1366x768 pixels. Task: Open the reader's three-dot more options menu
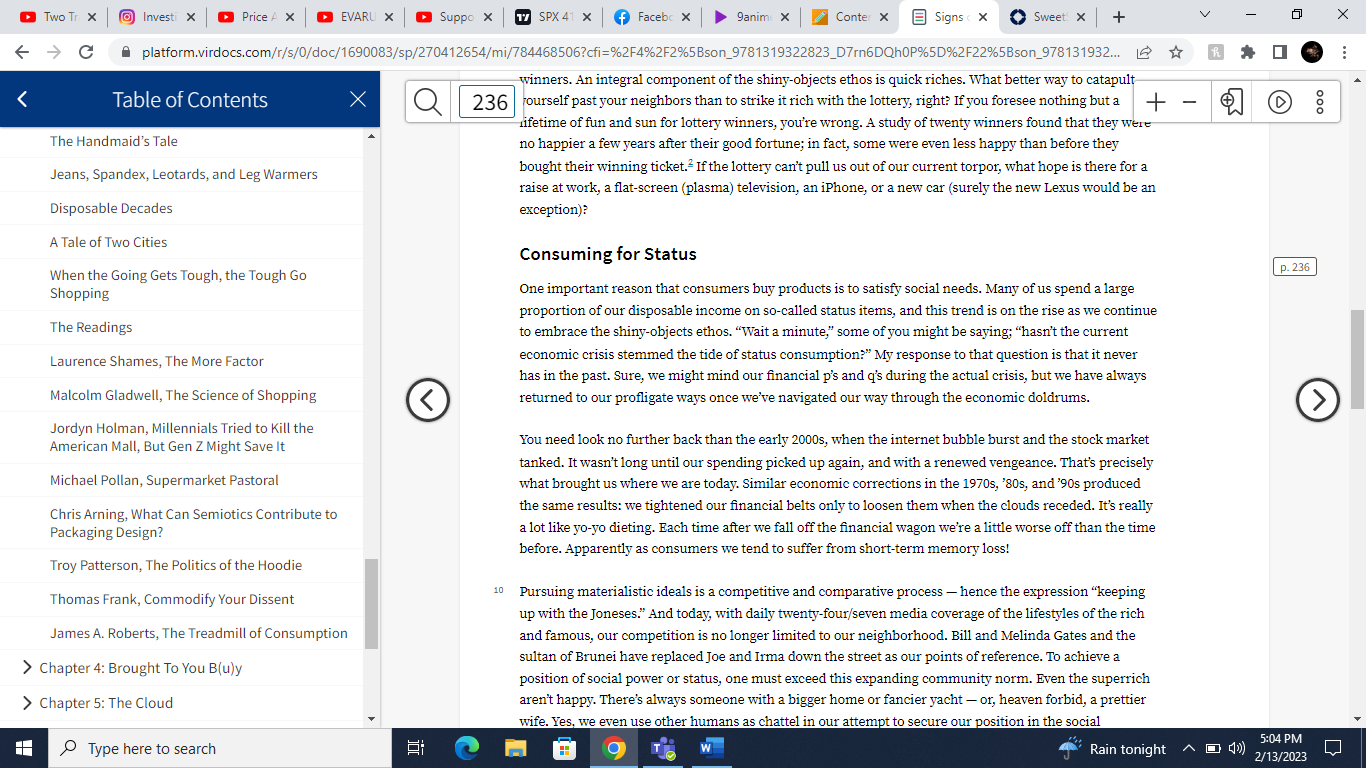[1320, 102]
